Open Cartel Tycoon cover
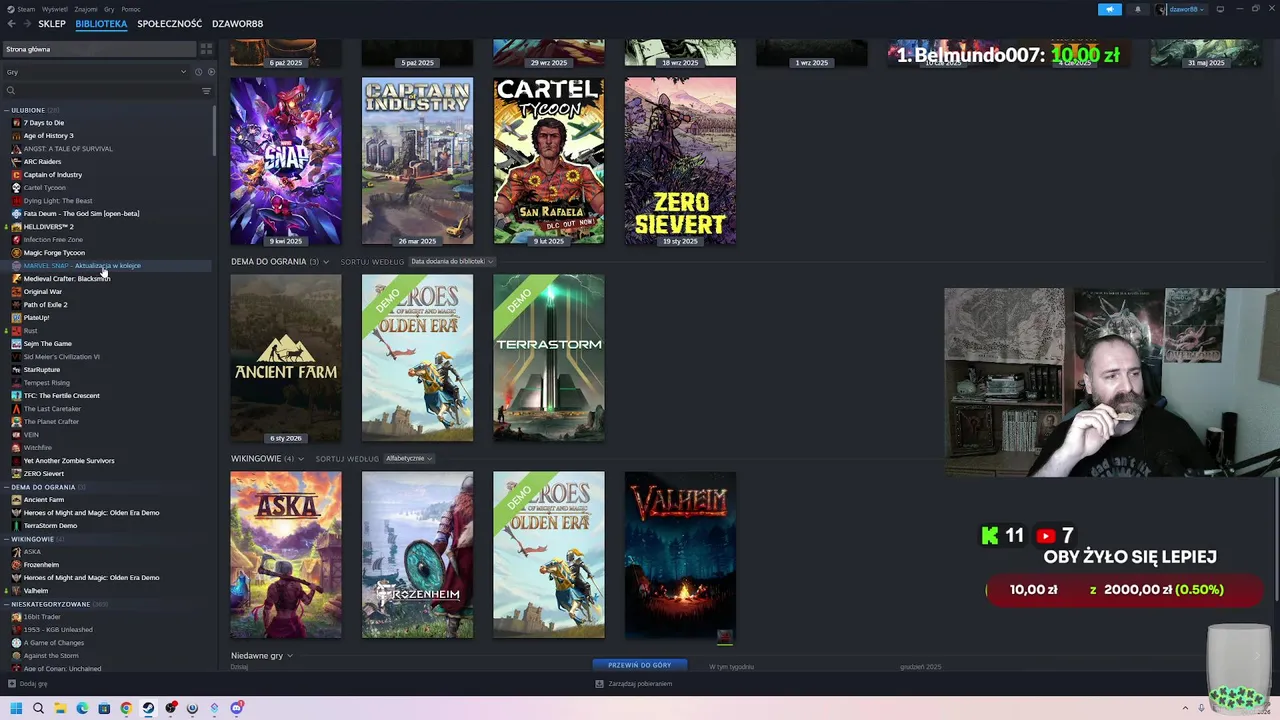Image resolution: width=1280 pixels, height=720 pixels. pyautogui.click(x=549, y=161)
